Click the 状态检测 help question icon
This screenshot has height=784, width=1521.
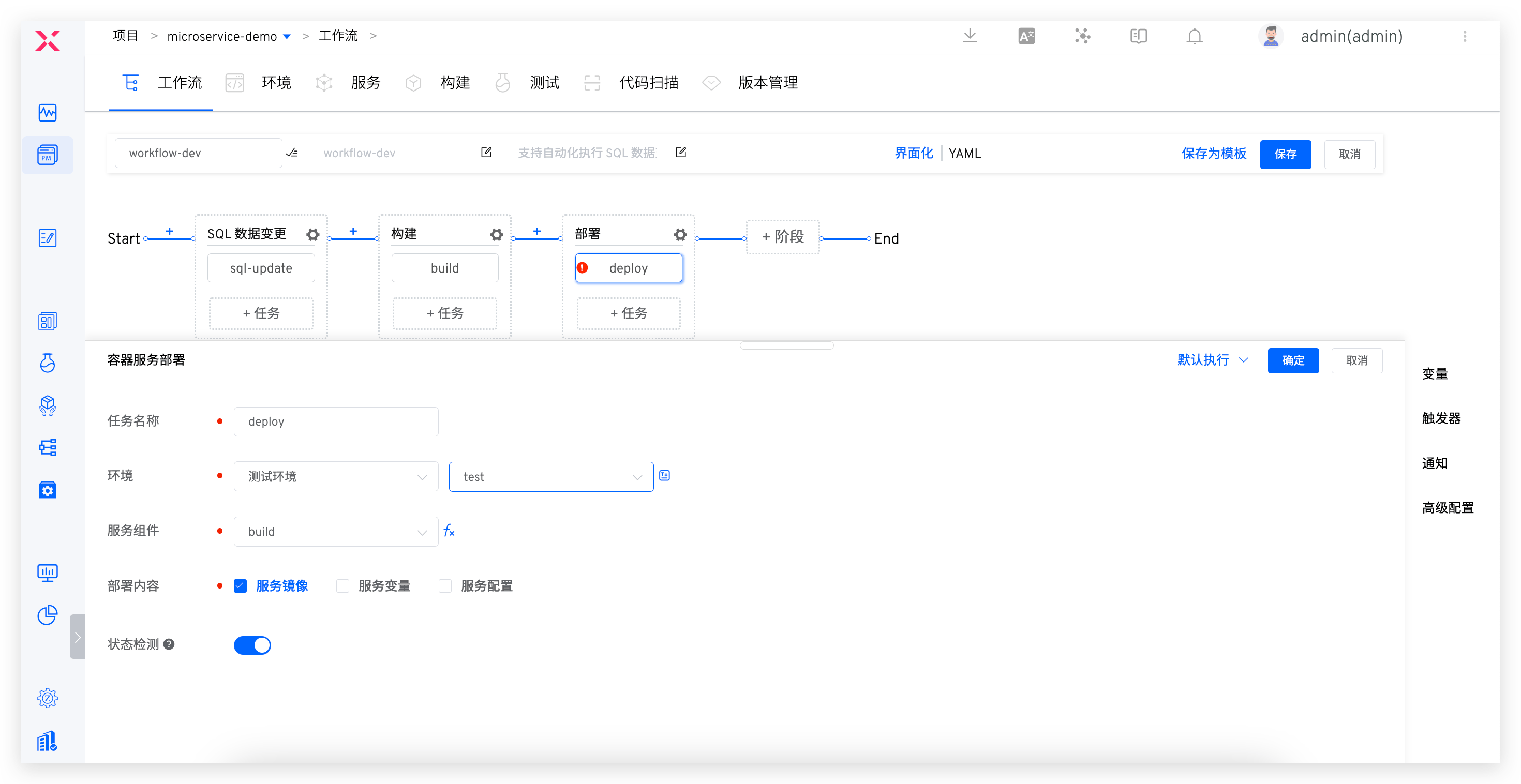point(169,643)
